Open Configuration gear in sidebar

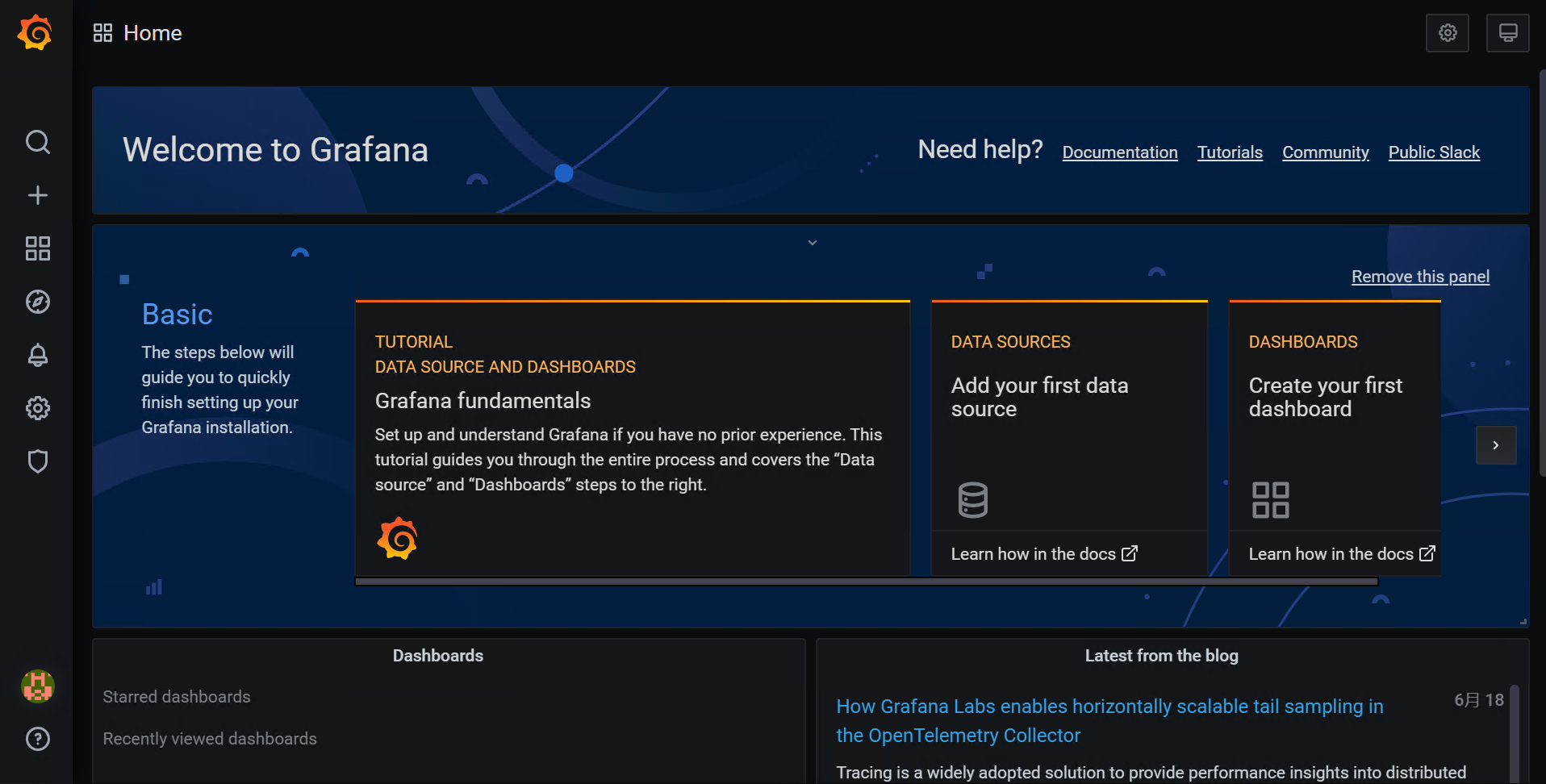37,408
